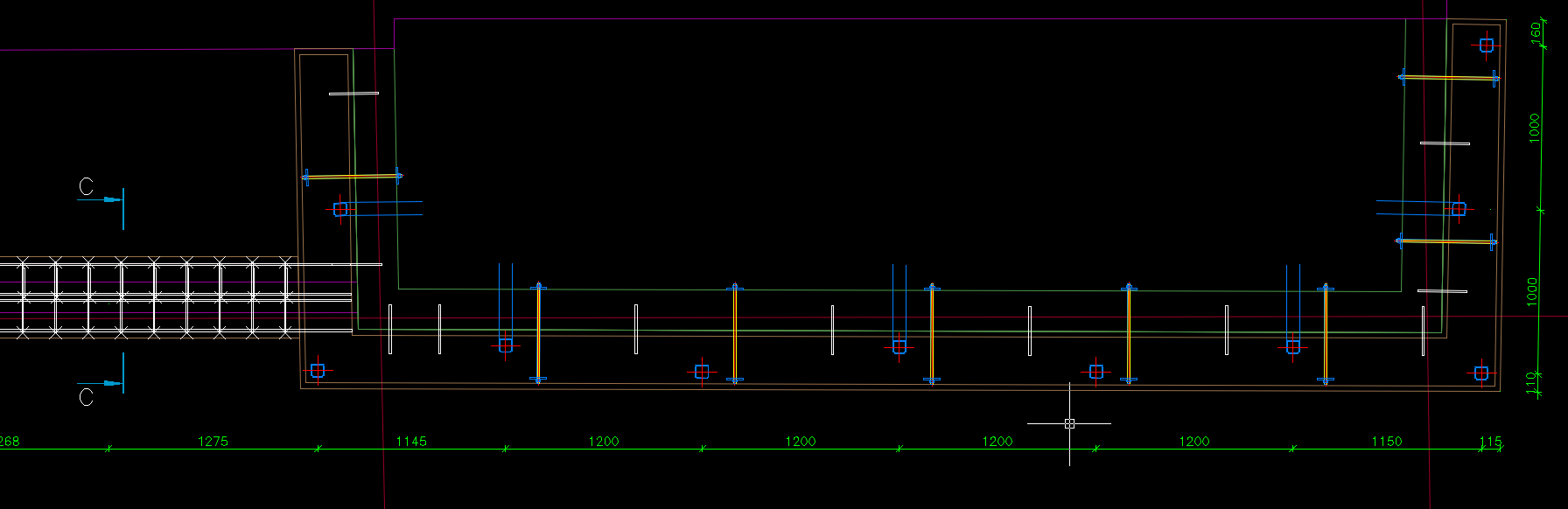
Task: Pick the topmost yellow tie on right wall
Action: pyautogui.click(x=1449, y=78)
